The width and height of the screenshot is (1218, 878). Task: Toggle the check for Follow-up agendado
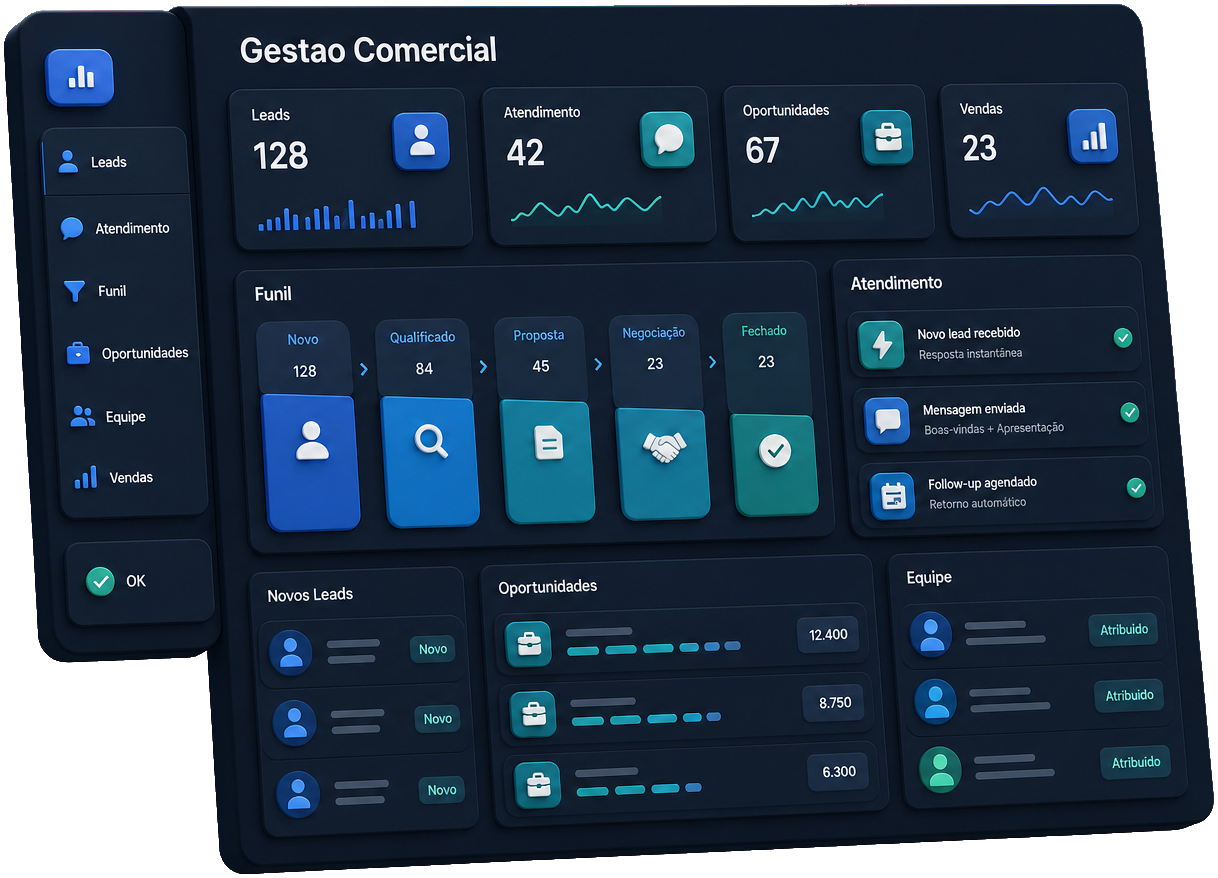pos(1136,488)
